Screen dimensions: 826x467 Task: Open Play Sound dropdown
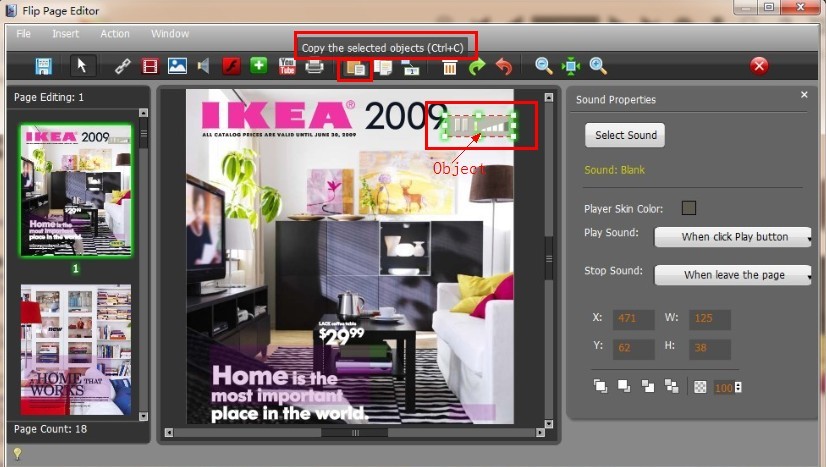tap(733, 237)
